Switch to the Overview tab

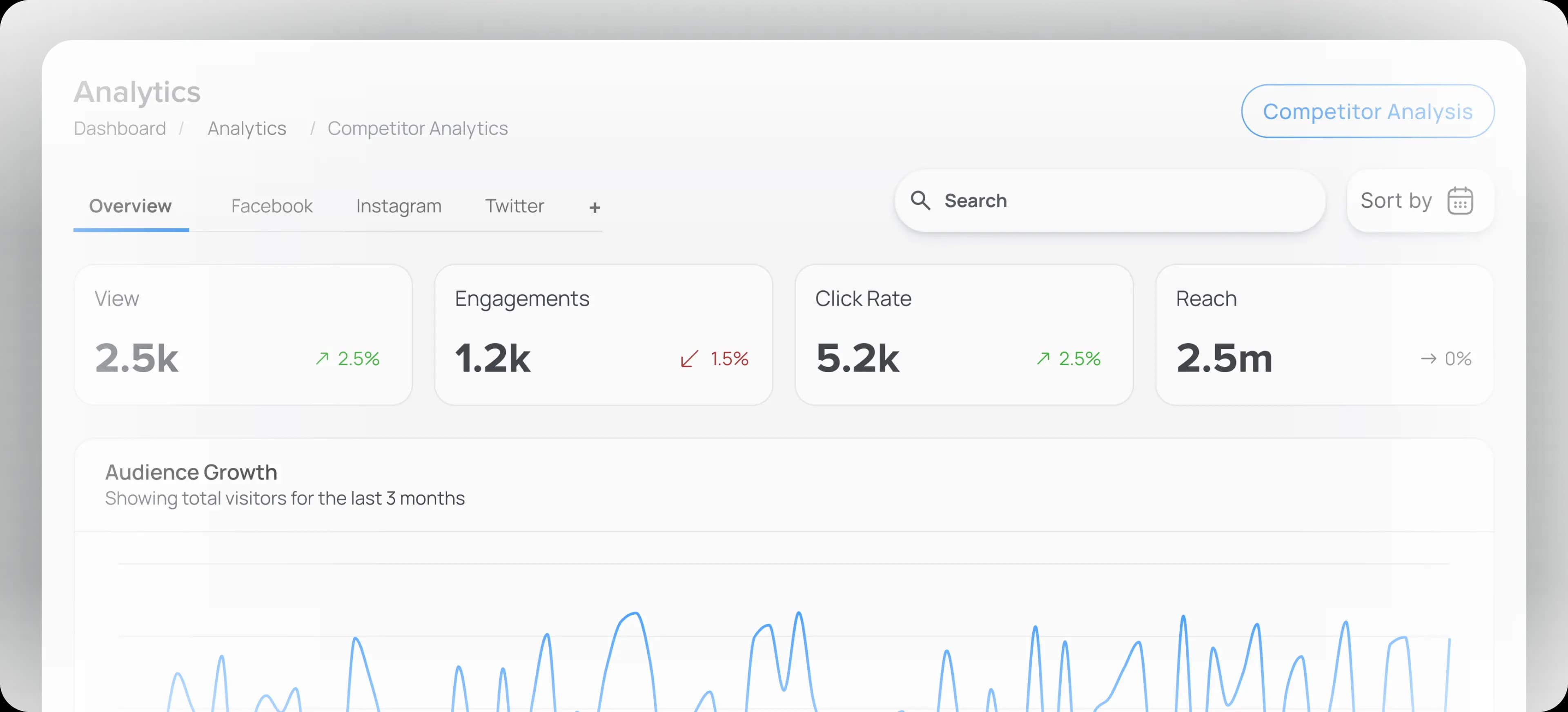pos(130,206)
